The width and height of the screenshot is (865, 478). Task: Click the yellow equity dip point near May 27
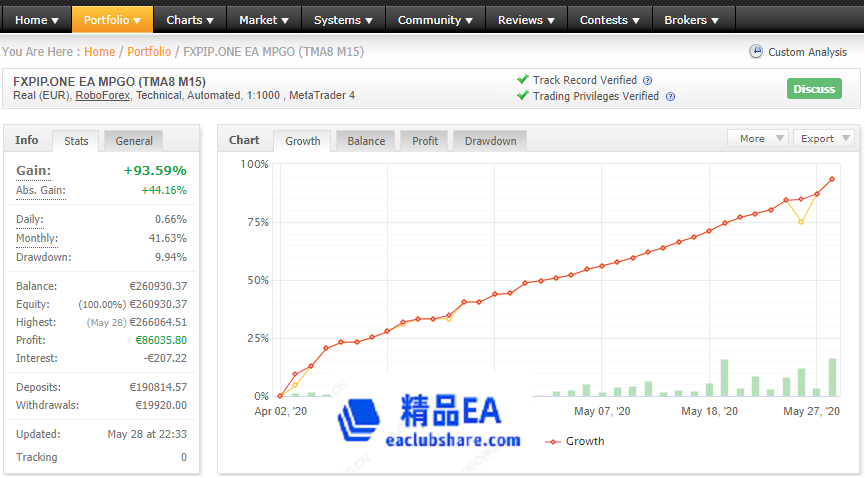[x=801, y=222]
